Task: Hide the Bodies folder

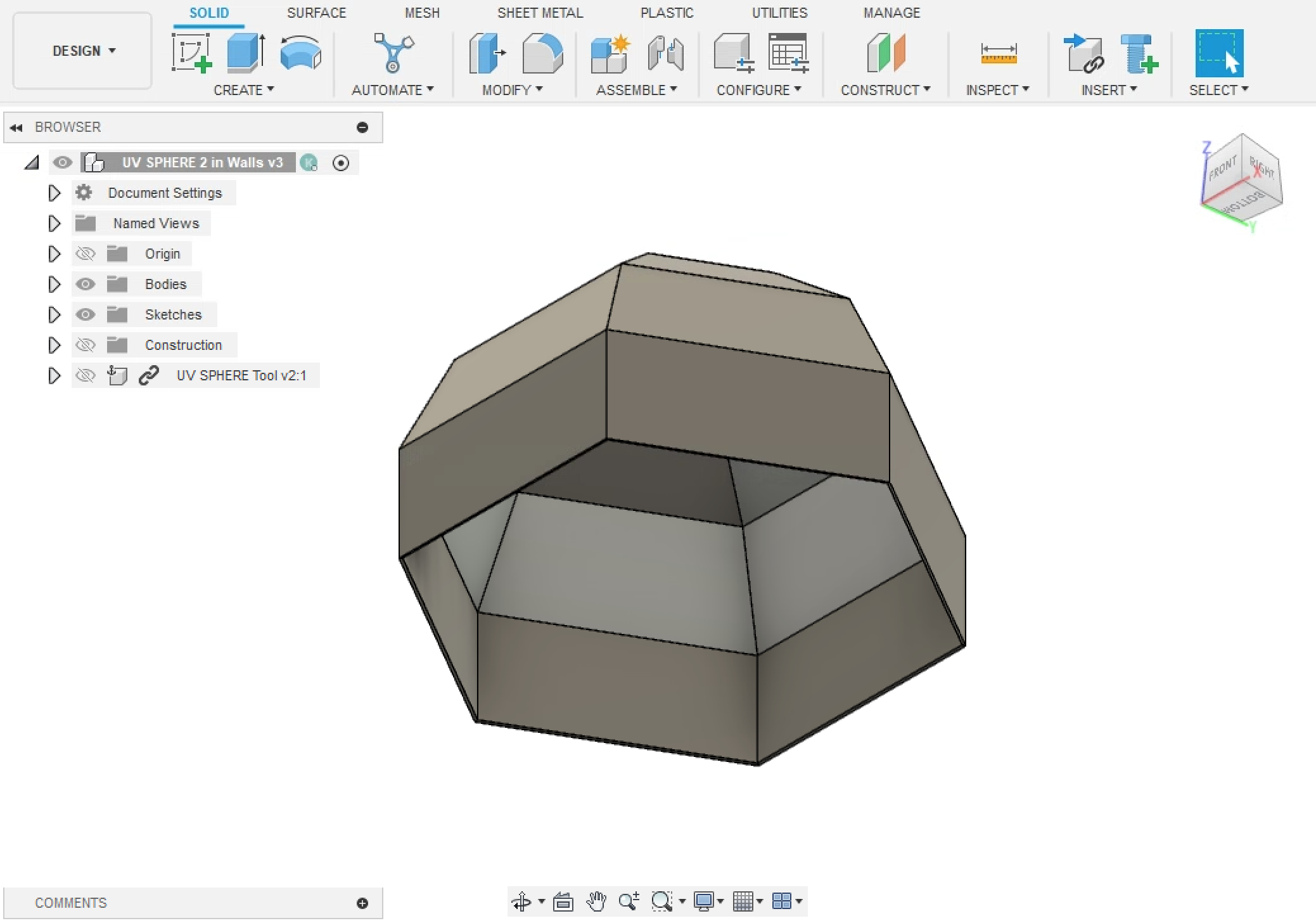Action: (86, 284)
